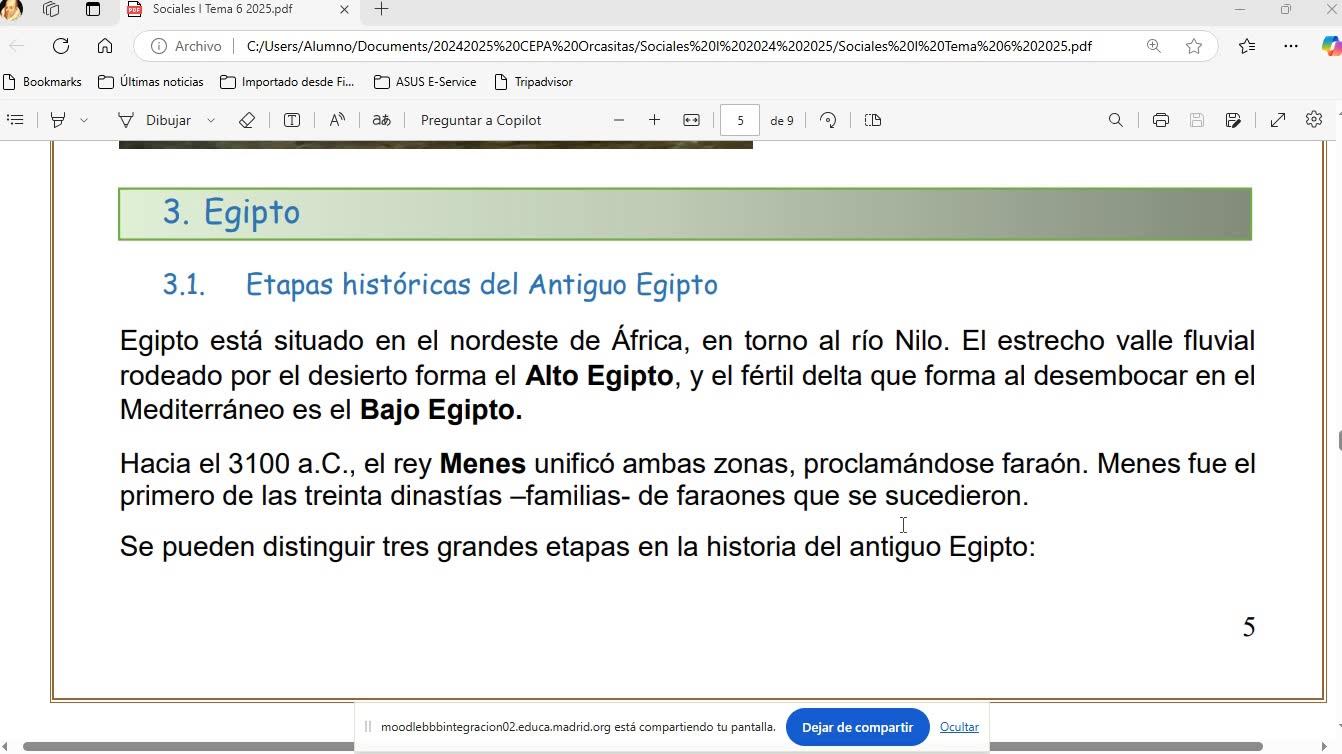
Task: Expand highlighter color options arrow
Action: pos(84,120)
